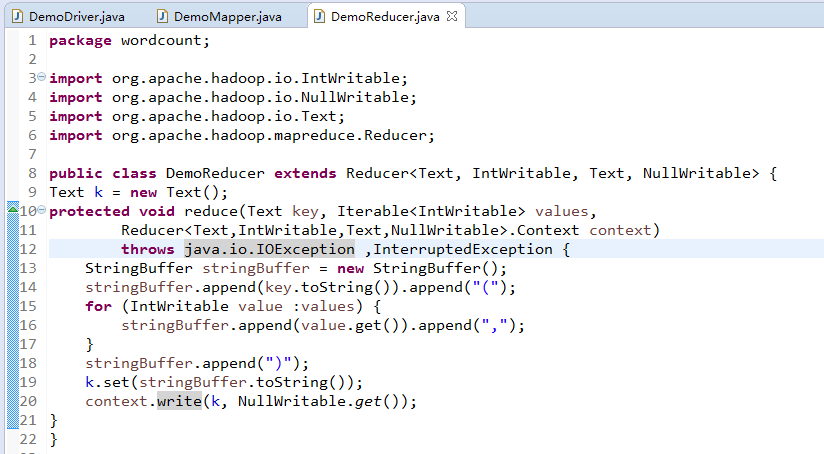Click 'InterruptedException' on line 12
The height and width of the screenshot is (454, 824).
tap(463, 249)
